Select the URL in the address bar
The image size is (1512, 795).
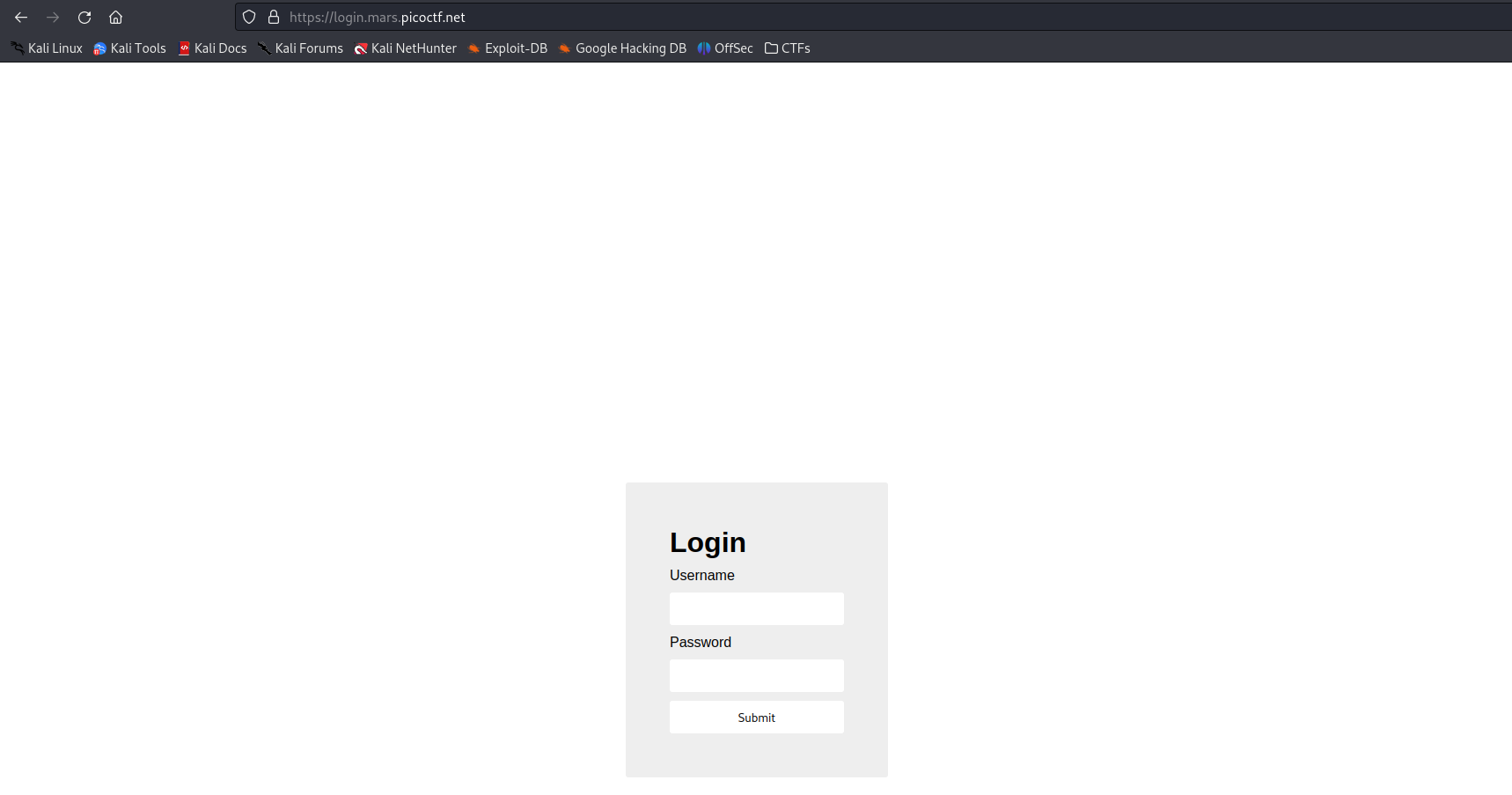378,17
